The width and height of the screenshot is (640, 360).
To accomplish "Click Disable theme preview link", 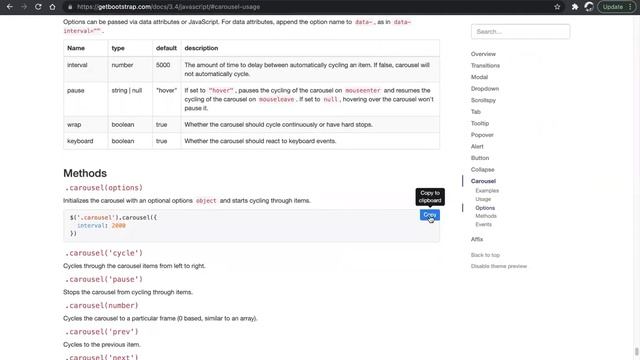I will click(x=499, y=266).
